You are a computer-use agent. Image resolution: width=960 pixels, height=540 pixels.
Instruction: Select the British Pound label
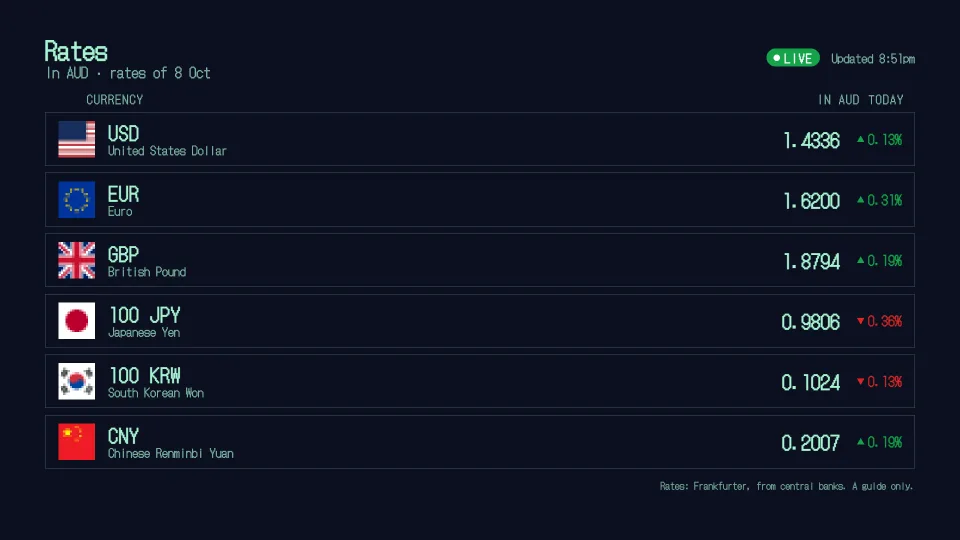[147, 272]
